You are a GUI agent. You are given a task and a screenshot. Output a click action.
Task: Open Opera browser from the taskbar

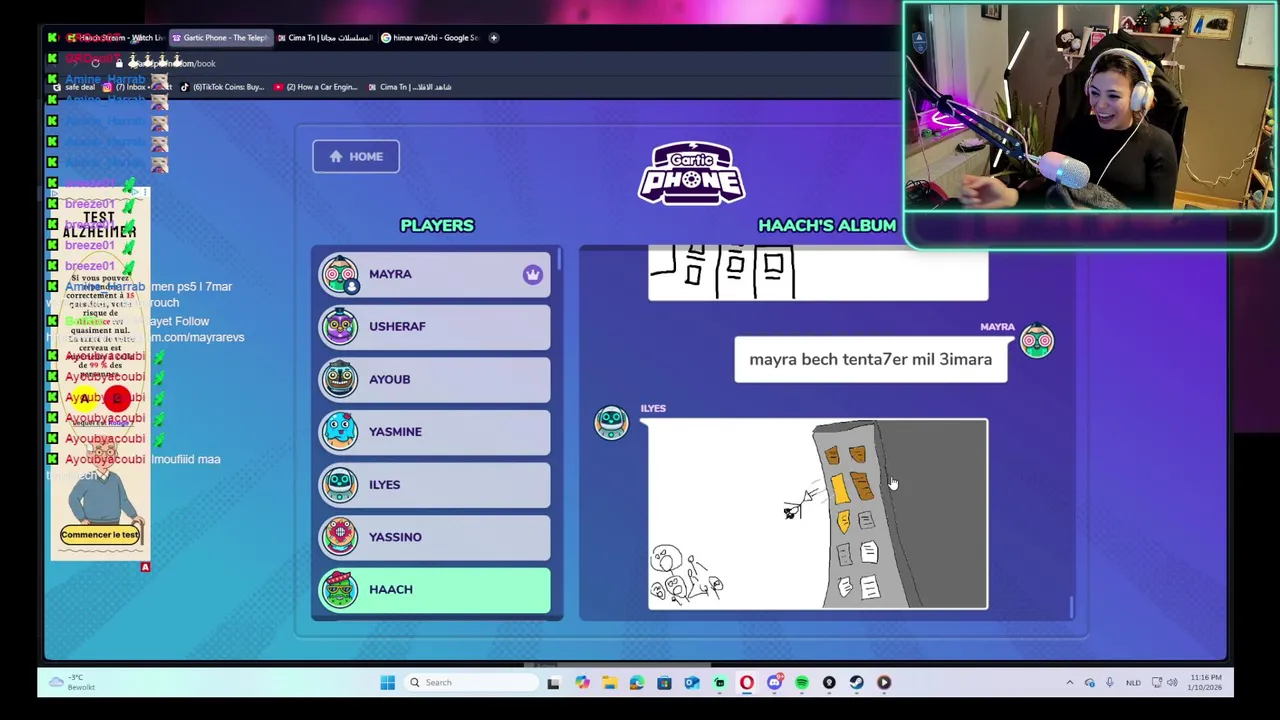(746, 683)
